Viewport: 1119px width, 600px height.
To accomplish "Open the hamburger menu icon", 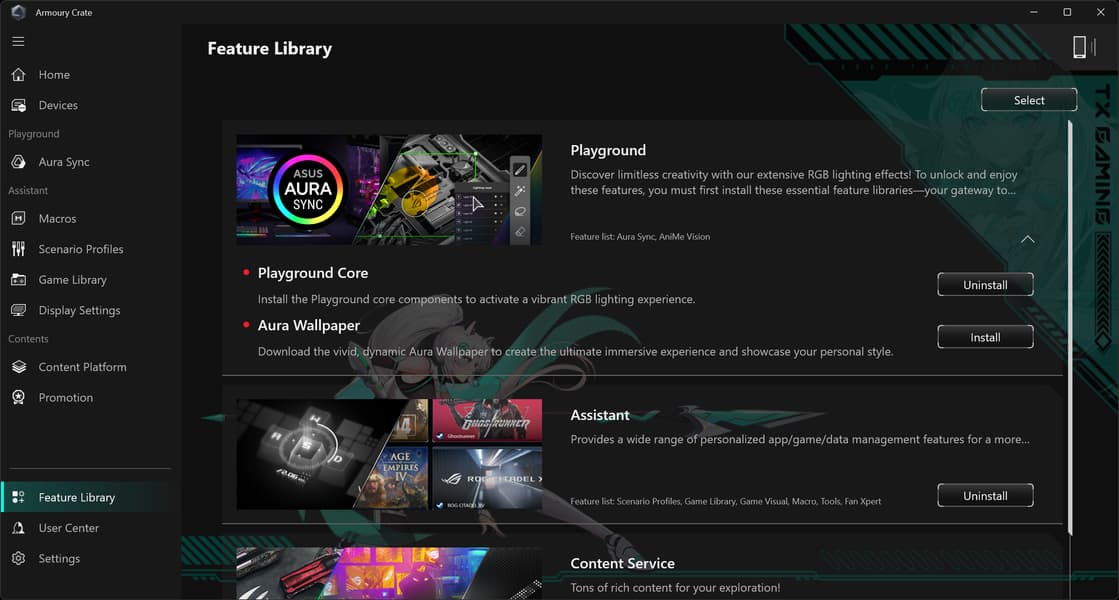I will (x=19, y=41).
